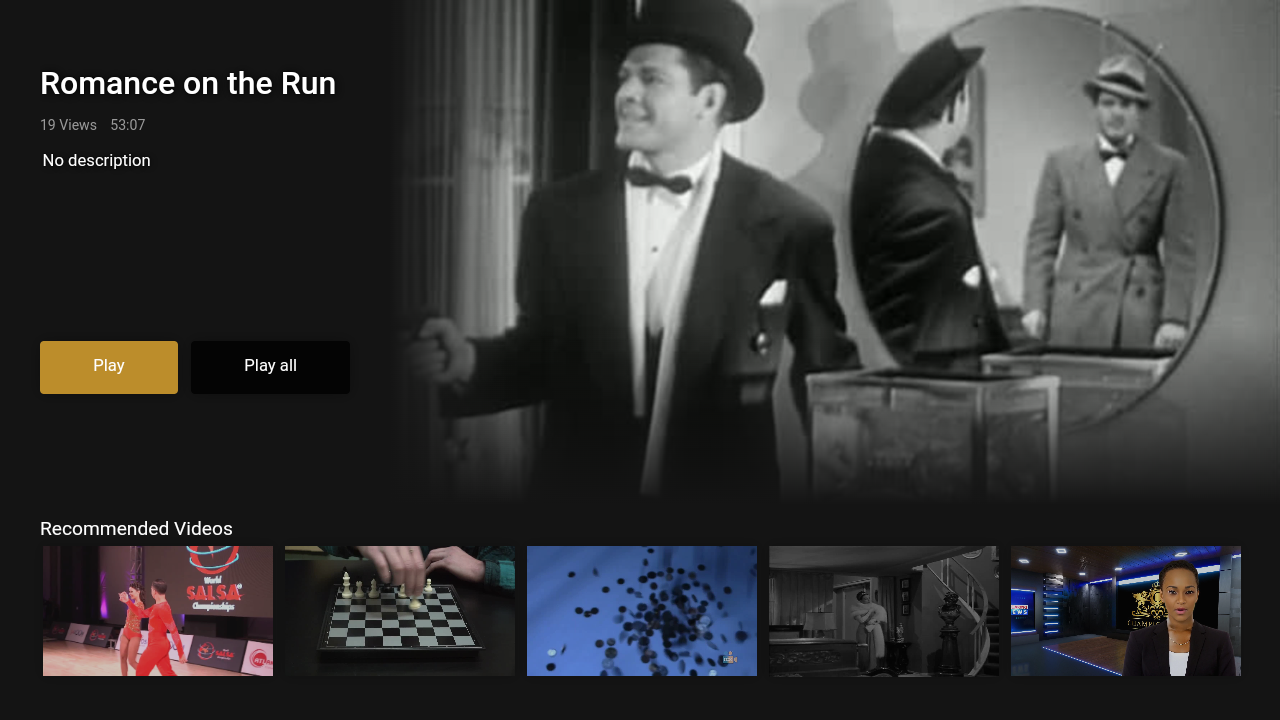The image size is (1280, 720).
Task: Click the Play all button
Action: click(270, 367)
